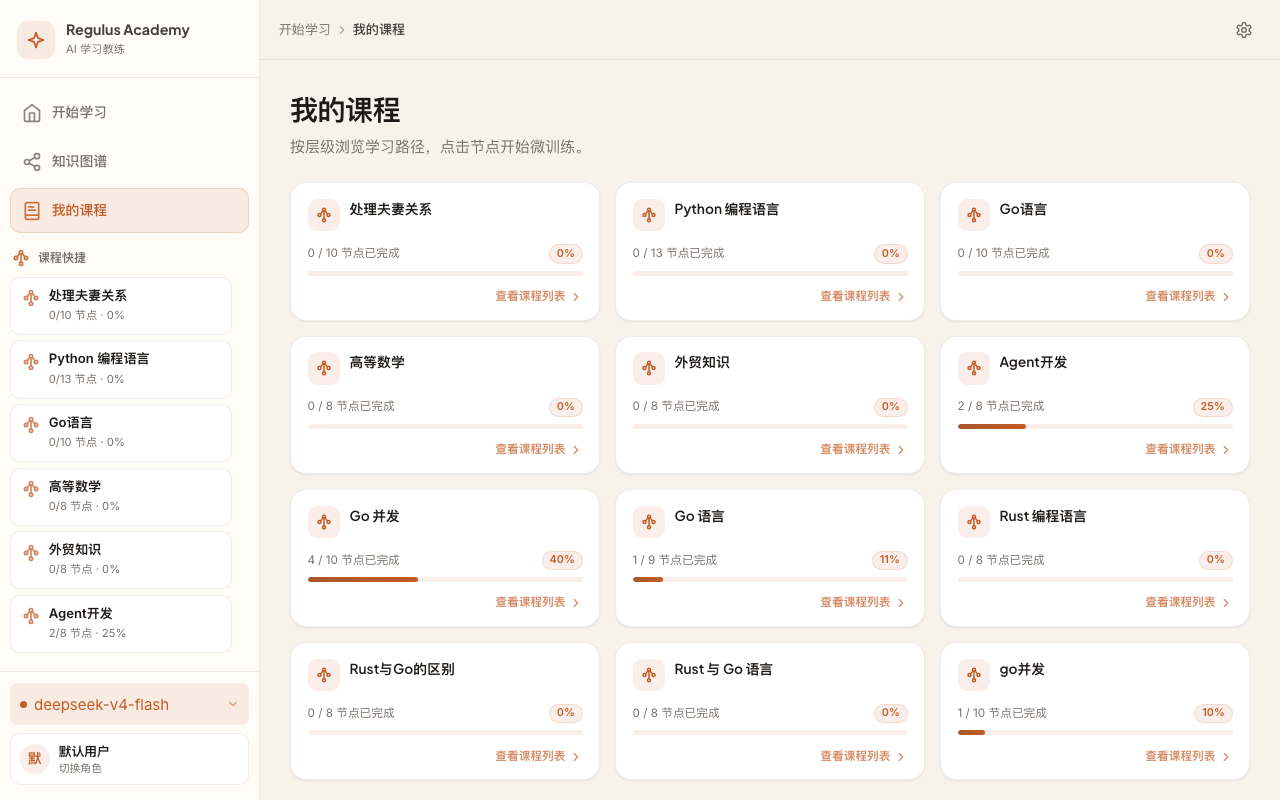Click the Rust 编程语言 card title

coord(1043,516)
